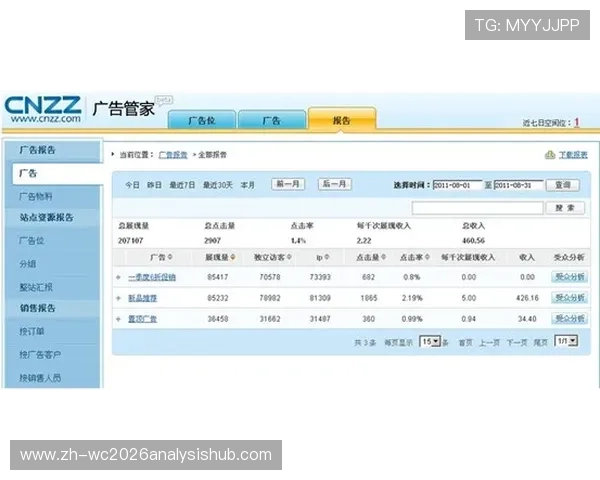This screenshot has width=600, height=480.
Task: Open the 广告报告 breadcrumb link
Action: (x=173, y=155)
